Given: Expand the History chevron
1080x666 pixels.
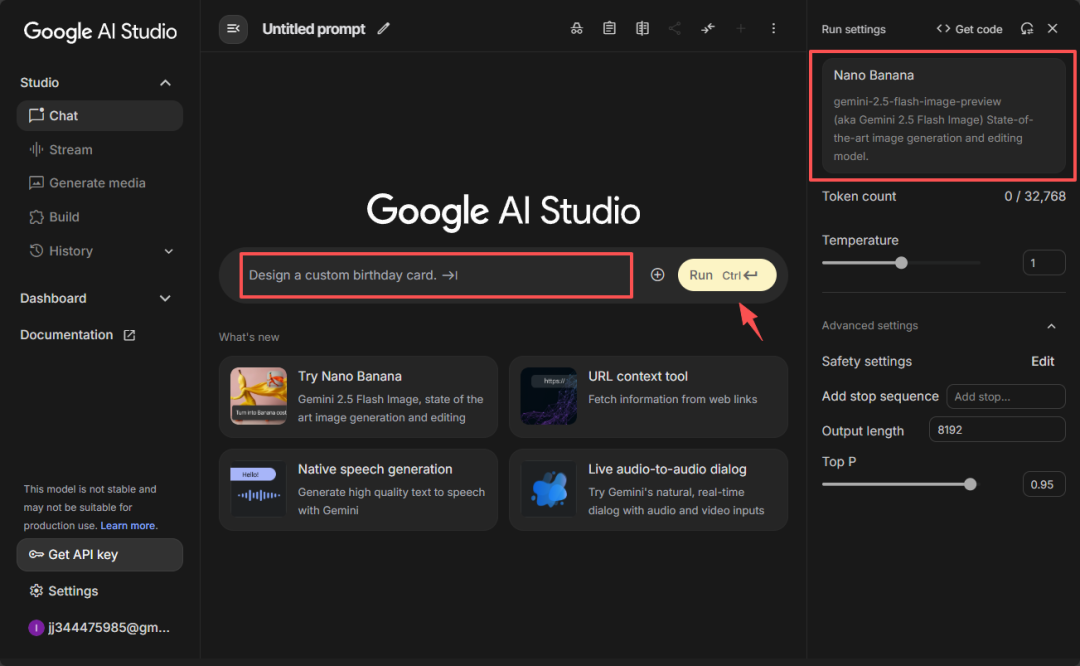Looking at the screenshot, I should click(x=169, y=251).
